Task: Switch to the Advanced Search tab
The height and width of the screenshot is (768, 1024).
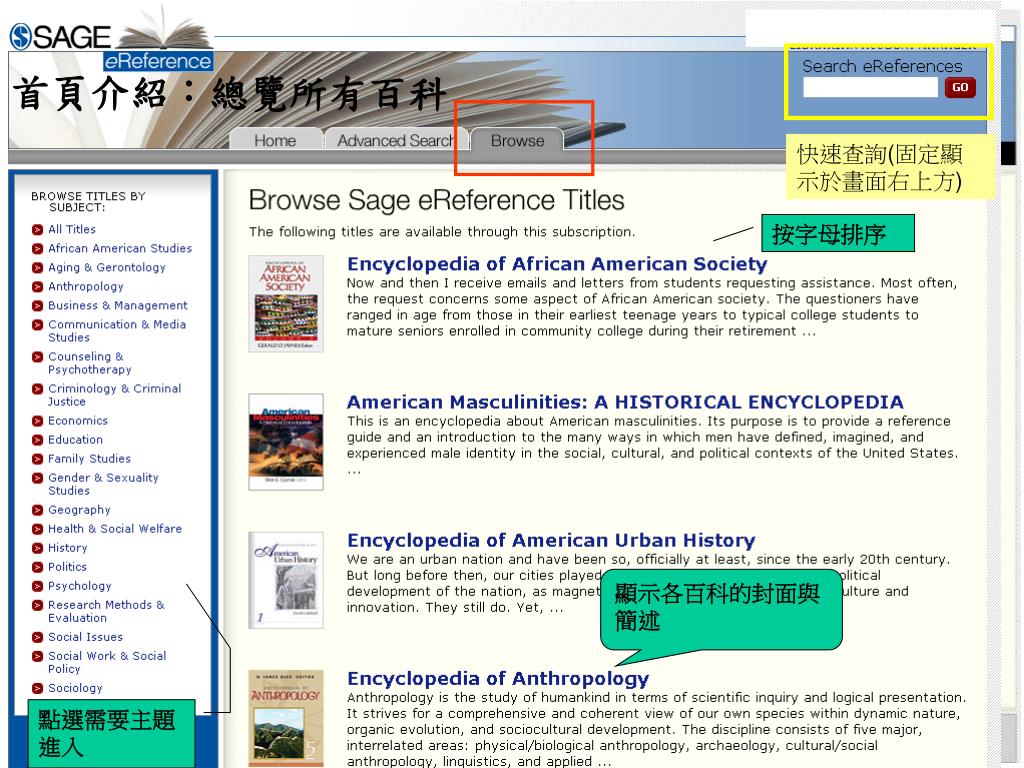Action: [x=395, y=140]
